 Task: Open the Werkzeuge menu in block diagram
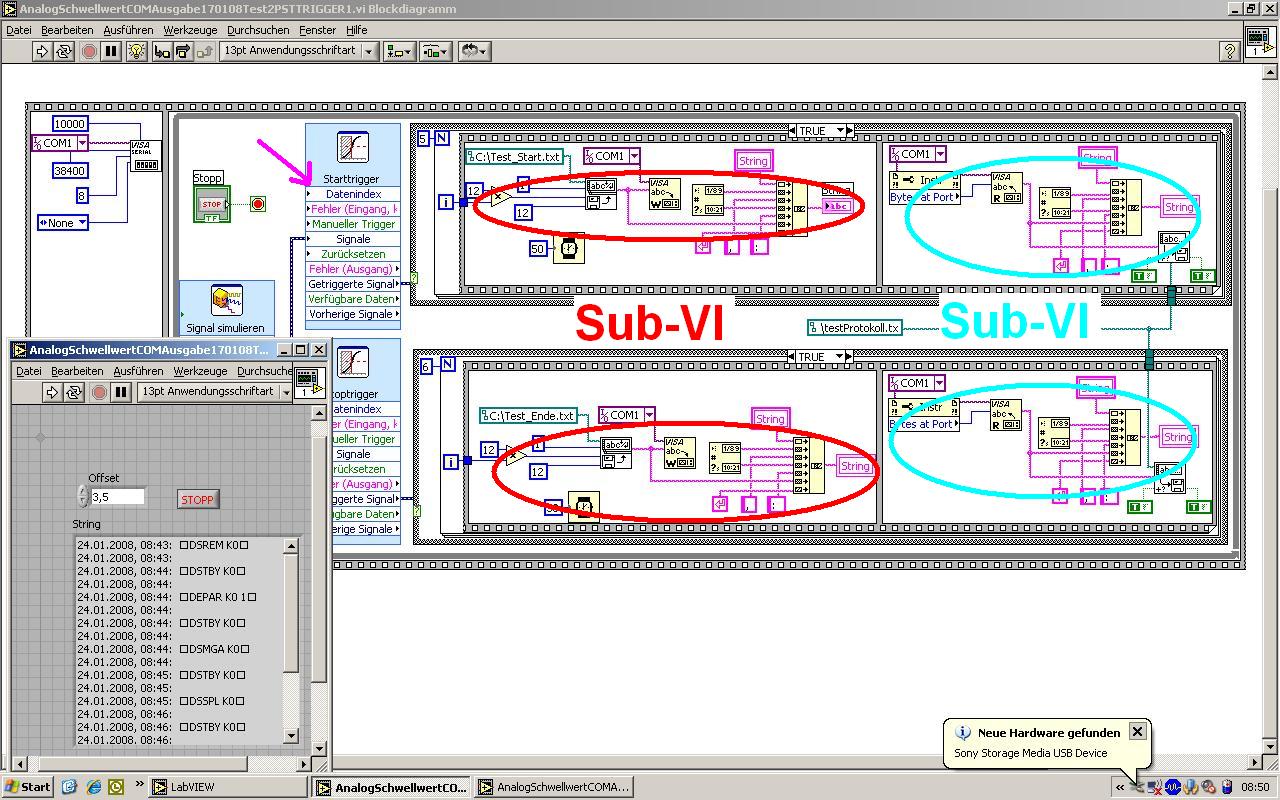pyautogui.click(x=190, y=30)
